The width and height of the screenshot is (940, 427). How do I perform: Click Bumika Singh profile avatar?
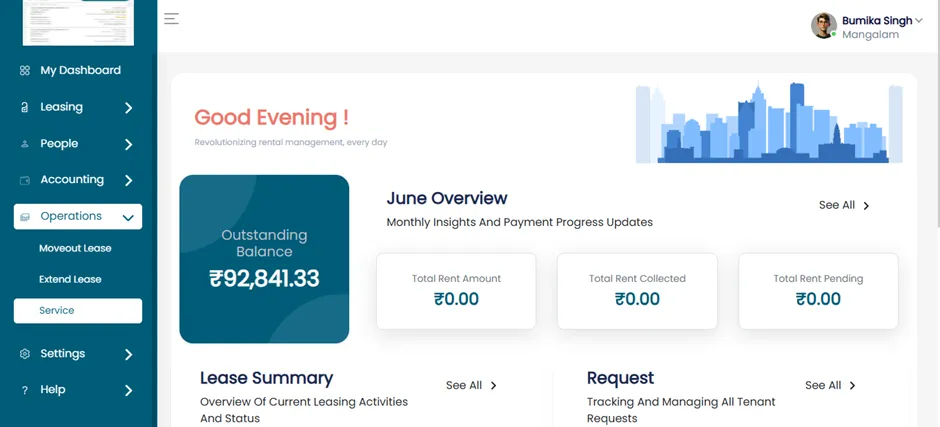824,26
